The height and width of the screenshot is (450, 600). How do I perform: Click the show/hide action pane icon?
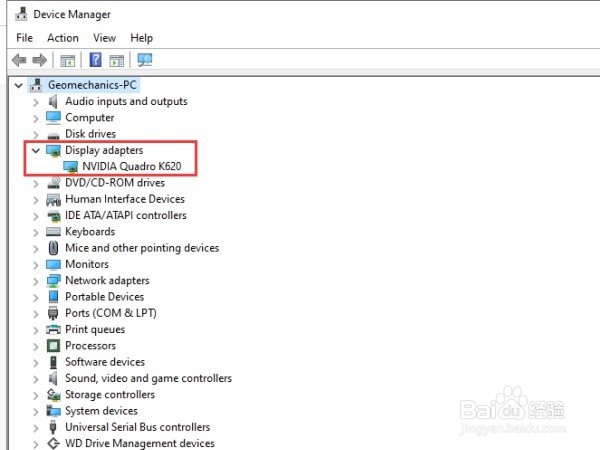pos(117,60)
